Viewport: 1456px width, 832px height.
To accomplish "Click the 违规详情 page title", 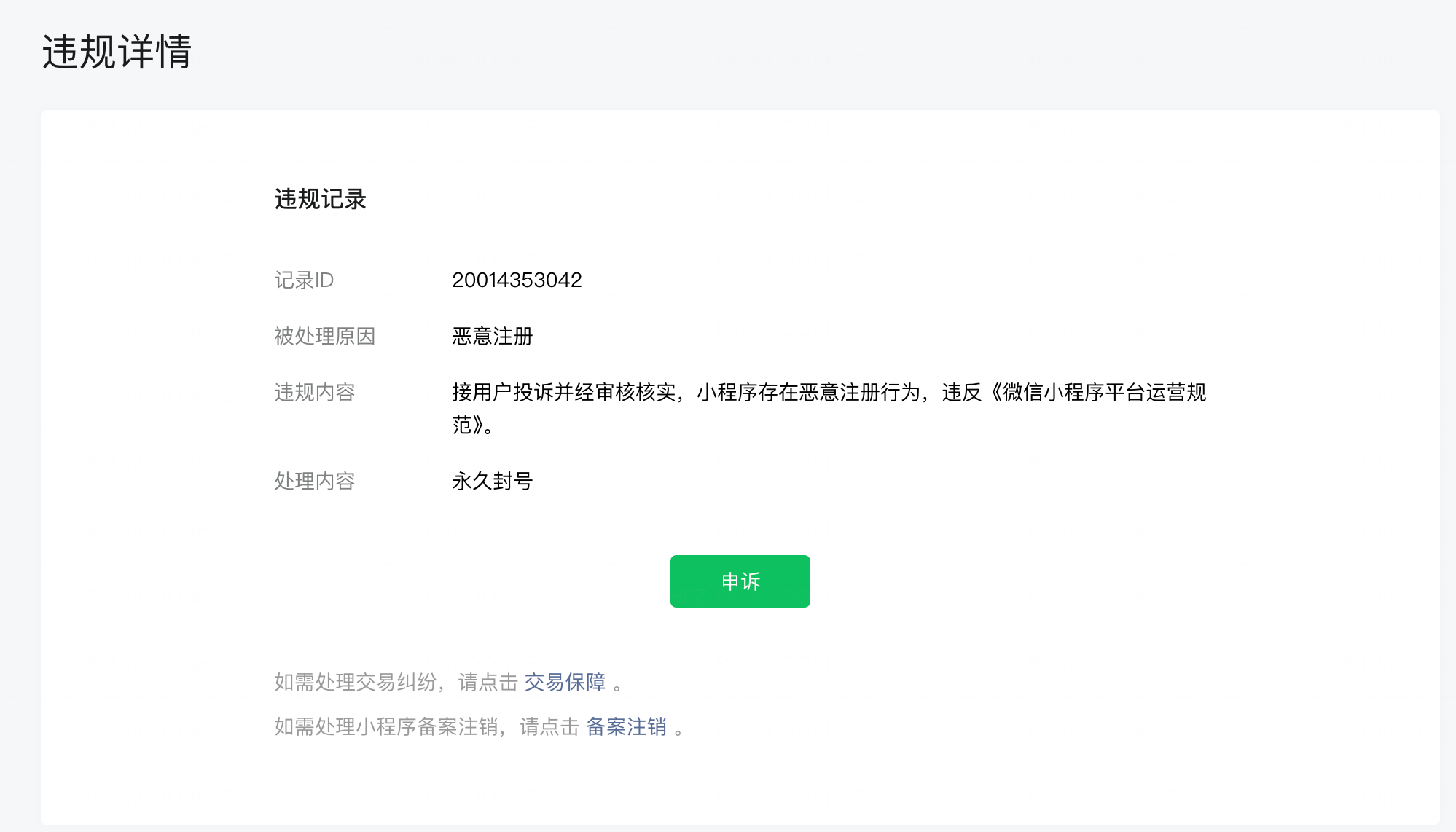I will point(117,52).
